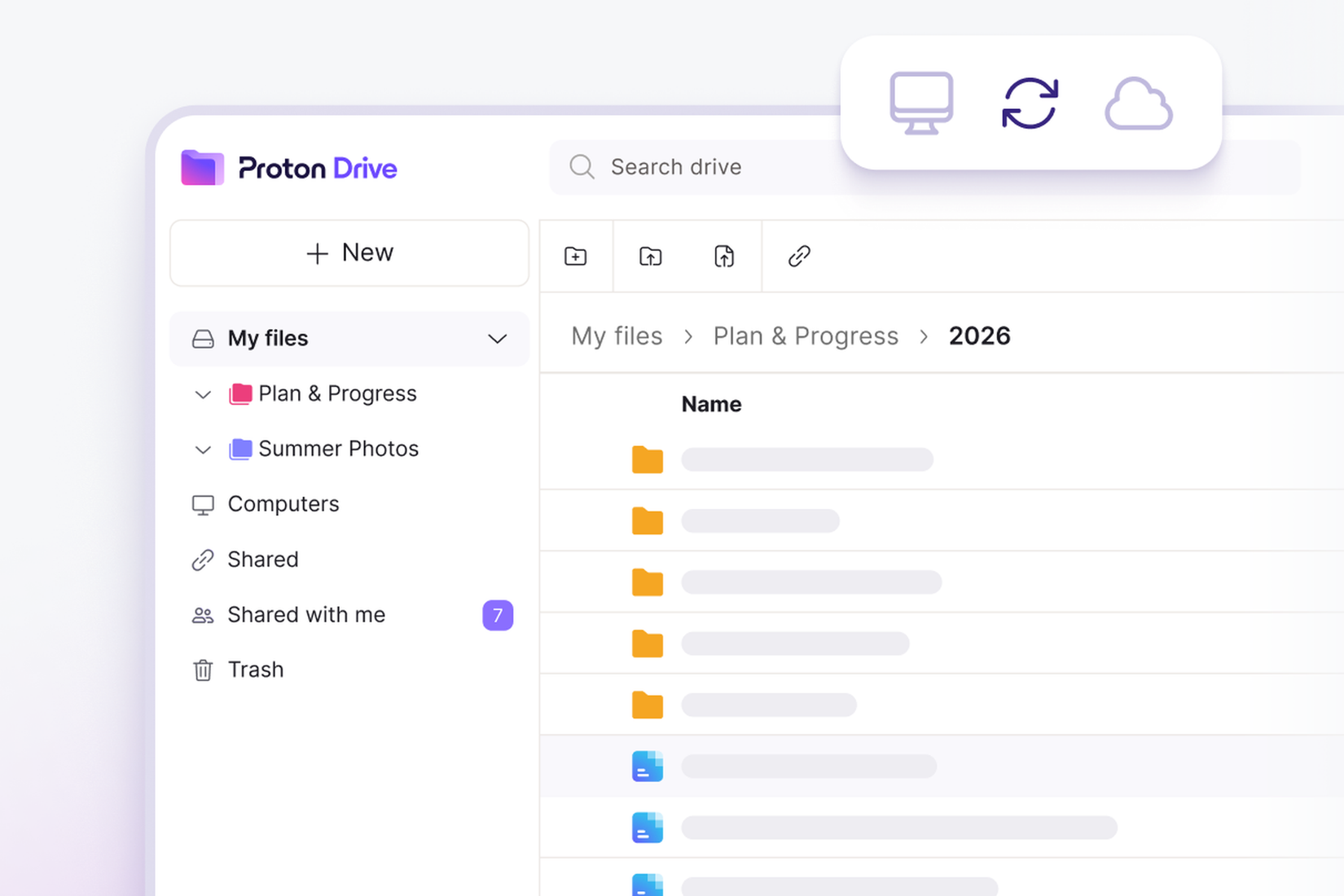1344x896 pixels.
Task: Click the New button
Action: pos(349,253)
